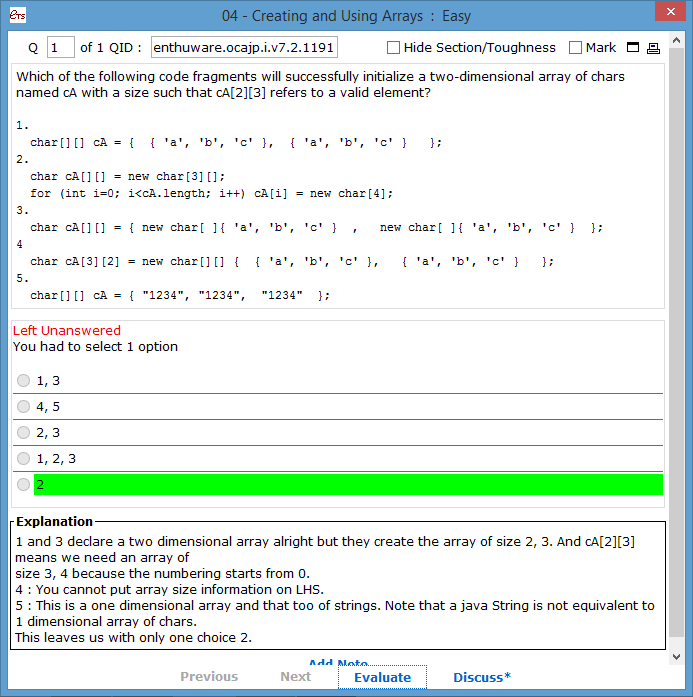693x697 pixels.
Task: Select answer option "4, 5"
Action: (24, 407)
